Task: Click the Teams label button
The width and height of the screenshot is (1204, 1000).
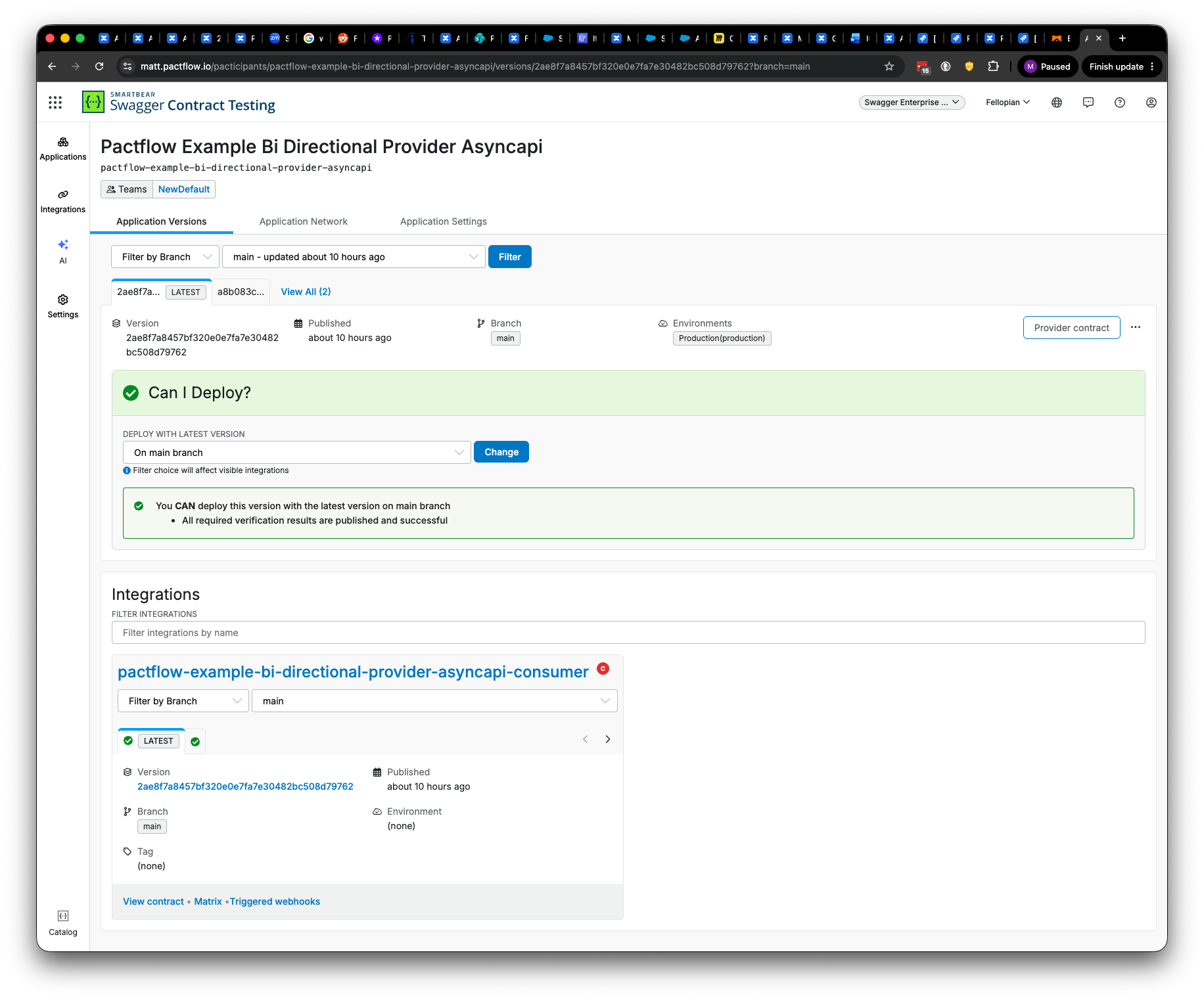Action: coord(127,189)
